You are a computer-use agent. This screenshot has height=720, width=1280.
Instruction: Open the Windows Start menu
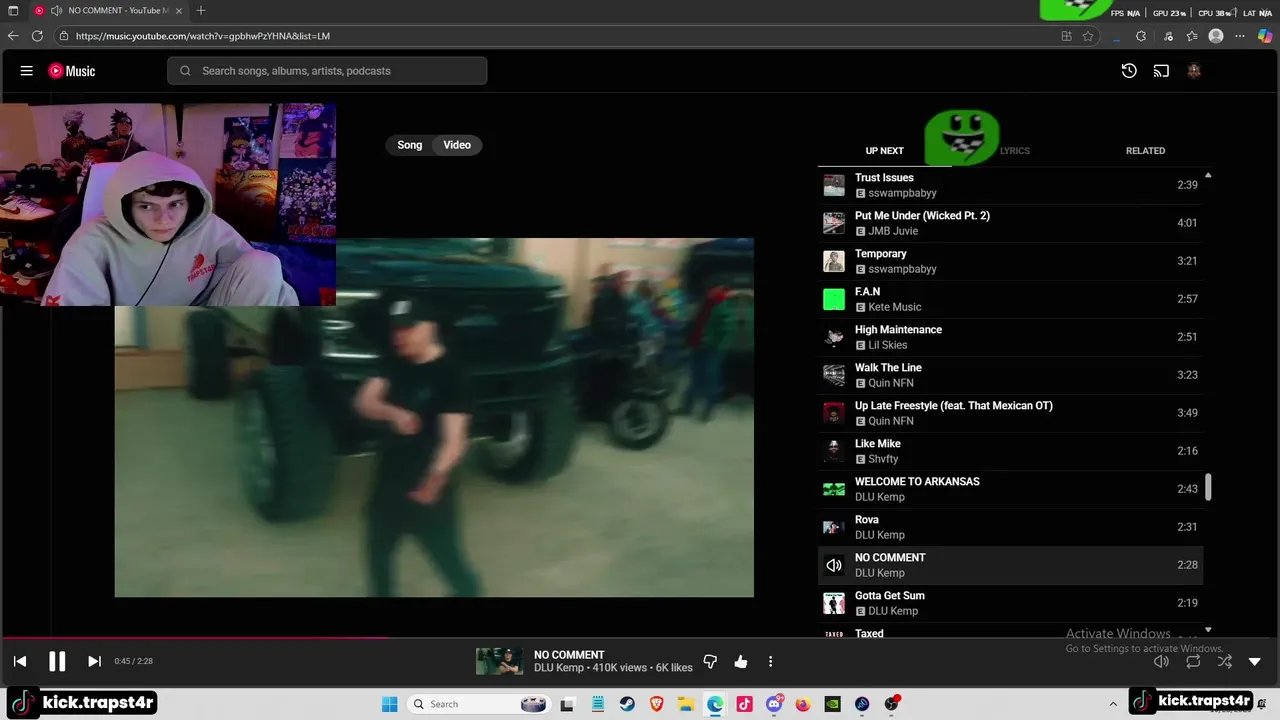coord(390,704)
